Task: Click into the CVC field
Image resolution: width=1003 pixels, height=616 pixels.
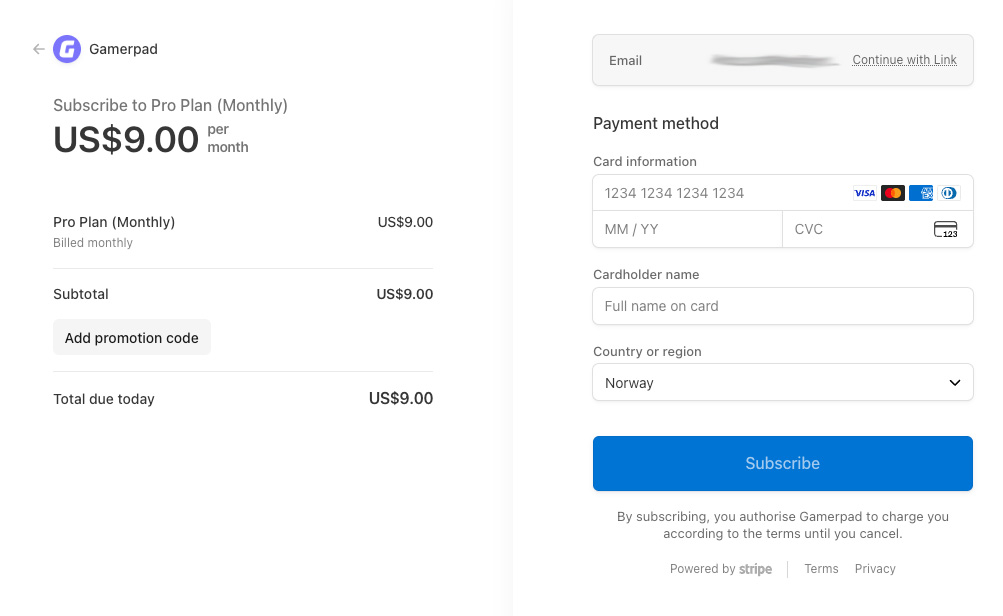Action: point(855,230)
